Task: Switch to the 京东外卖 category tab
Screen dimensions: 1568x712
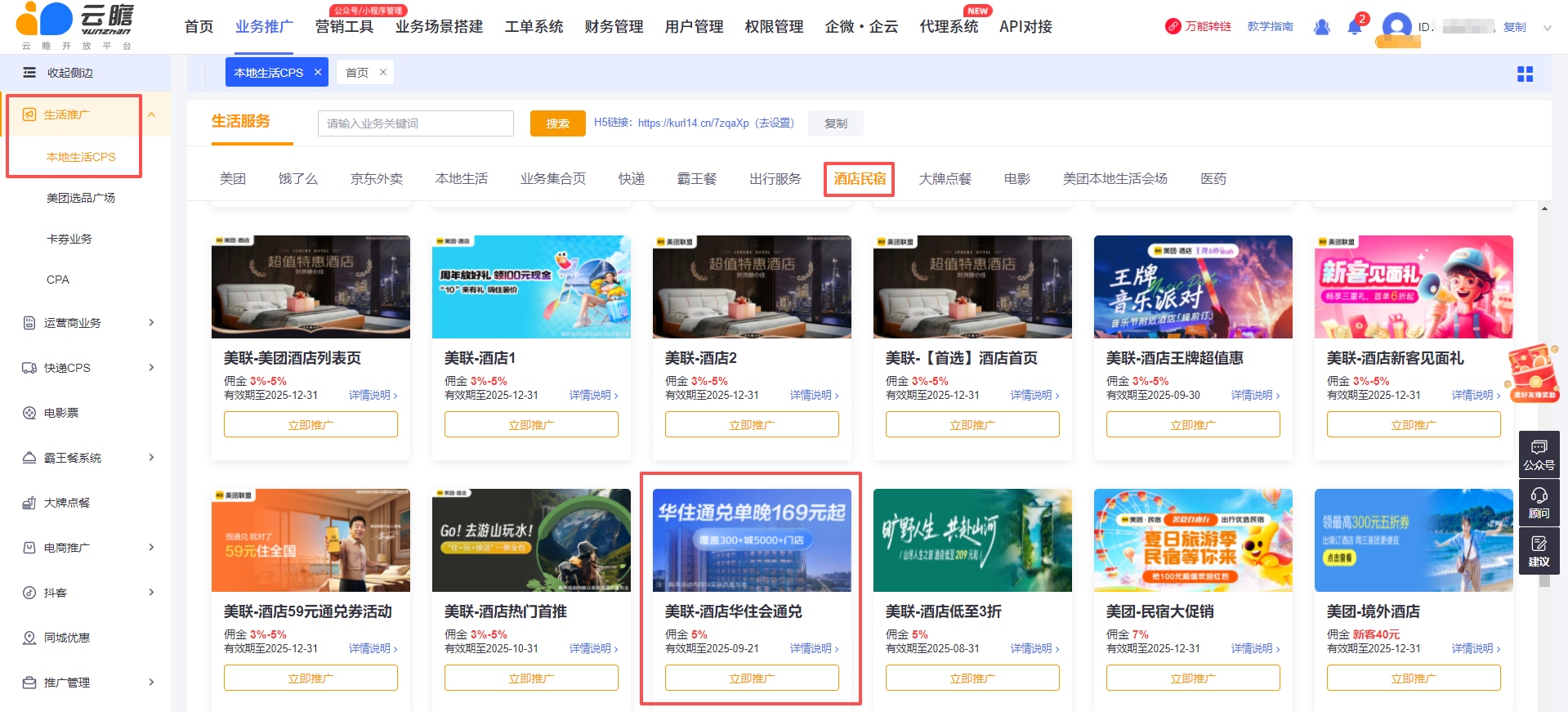Action: coord(377,179)
